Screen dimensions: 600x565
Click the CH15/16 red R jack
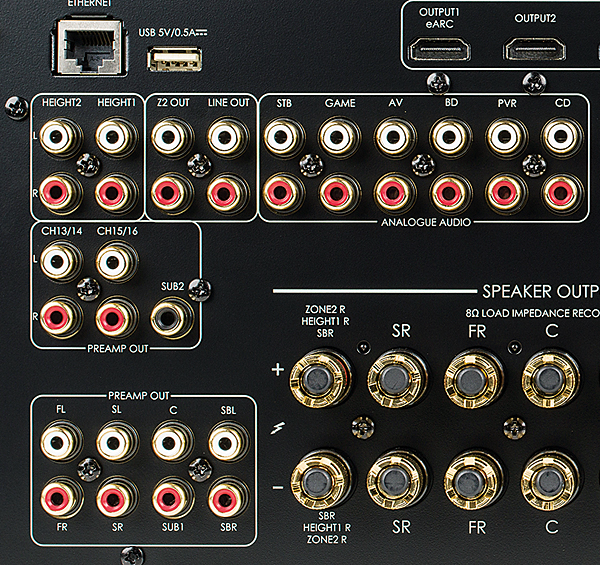click(x=116, y=317)
